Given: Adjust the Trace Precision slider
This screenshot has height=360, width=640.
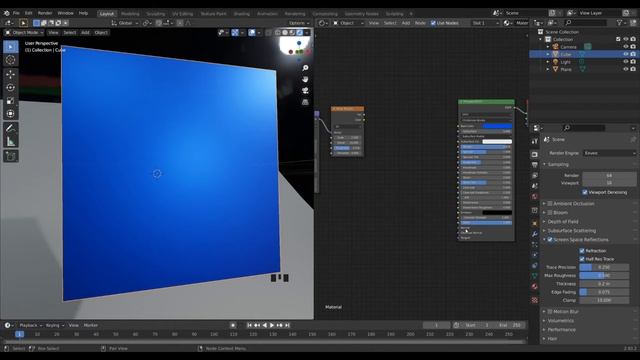Looking at the screenshot, I should pos(604,267).
